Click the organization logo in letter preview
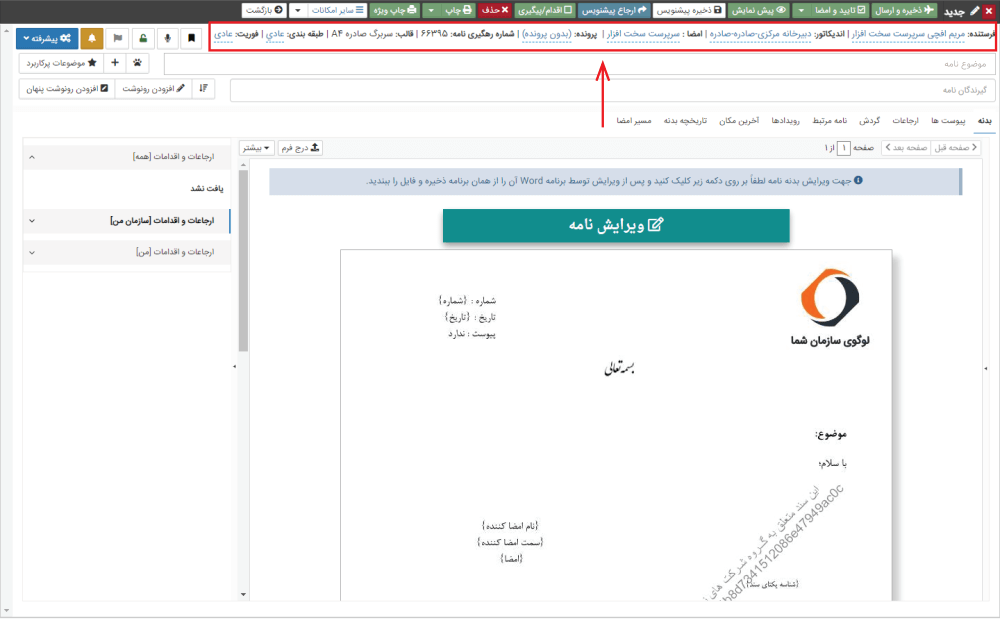This screenshot has height=625, width=1000. point(830,308)
